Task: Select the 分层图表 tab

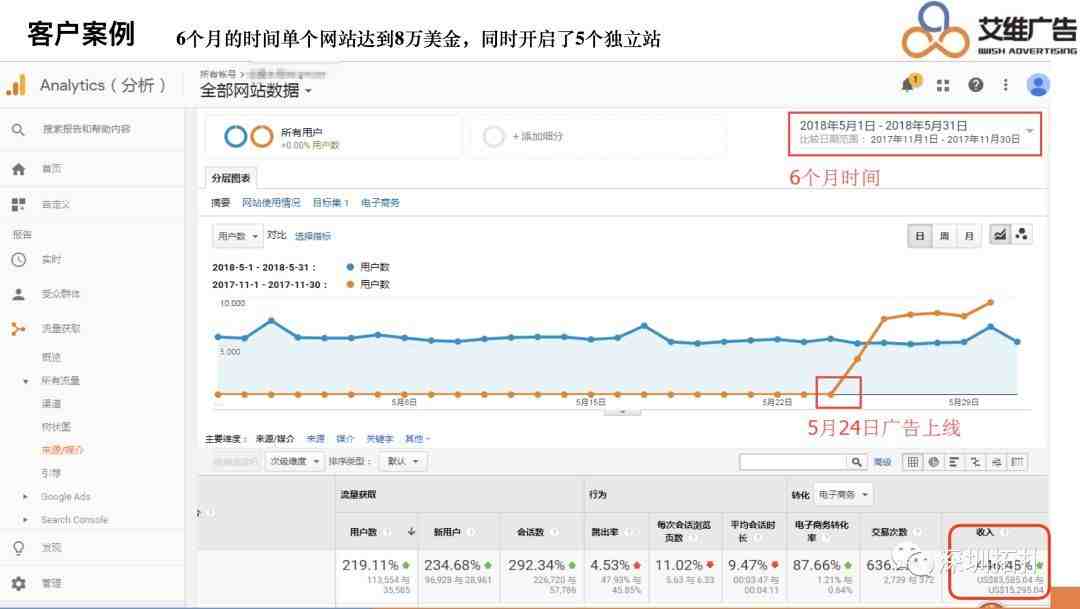Action: 231,178
